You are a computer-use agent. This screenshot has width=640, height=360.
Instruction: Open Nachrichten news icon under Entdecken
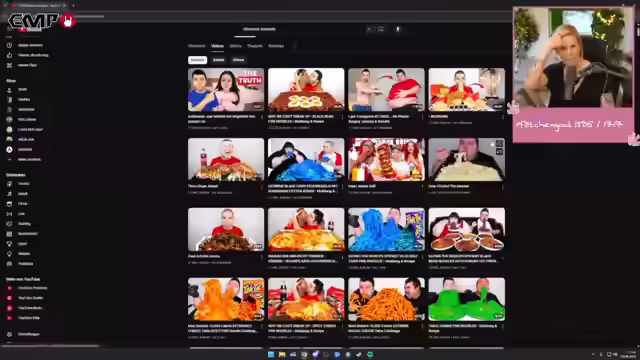tap(9, 234)
